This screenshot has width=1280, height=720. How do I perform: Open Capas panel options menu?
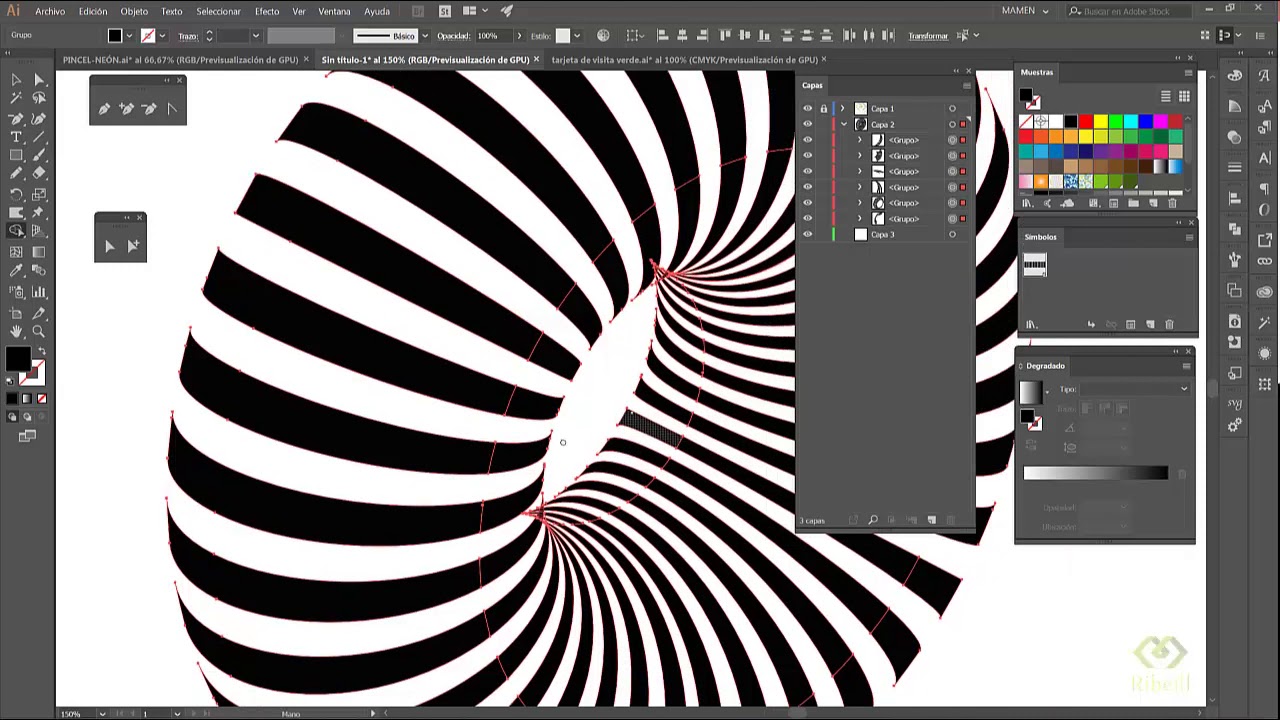coord(966,86)
